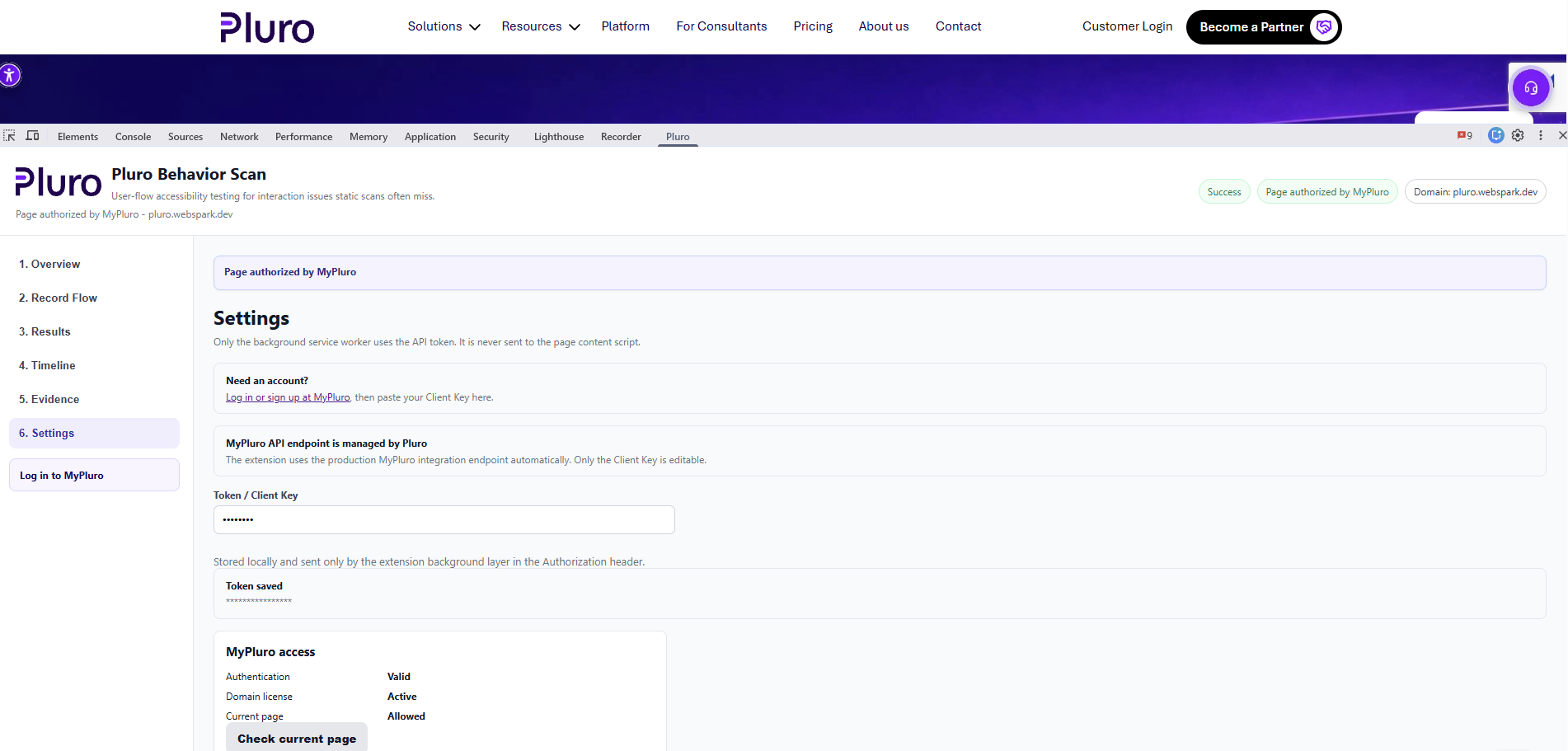
Task: Click the Pluro logo in website header
Action: [267, 27]
